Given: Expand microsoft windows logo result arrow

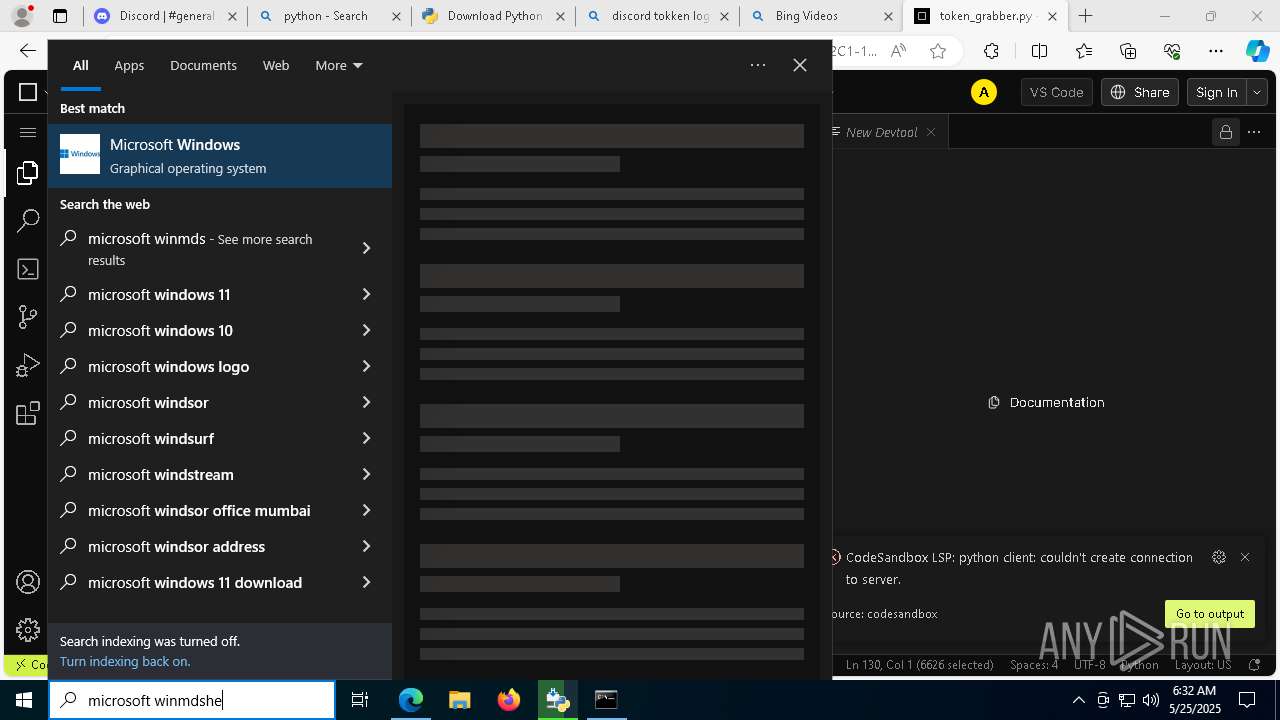Looking at the screenshot, I should [x=366, y=366].
